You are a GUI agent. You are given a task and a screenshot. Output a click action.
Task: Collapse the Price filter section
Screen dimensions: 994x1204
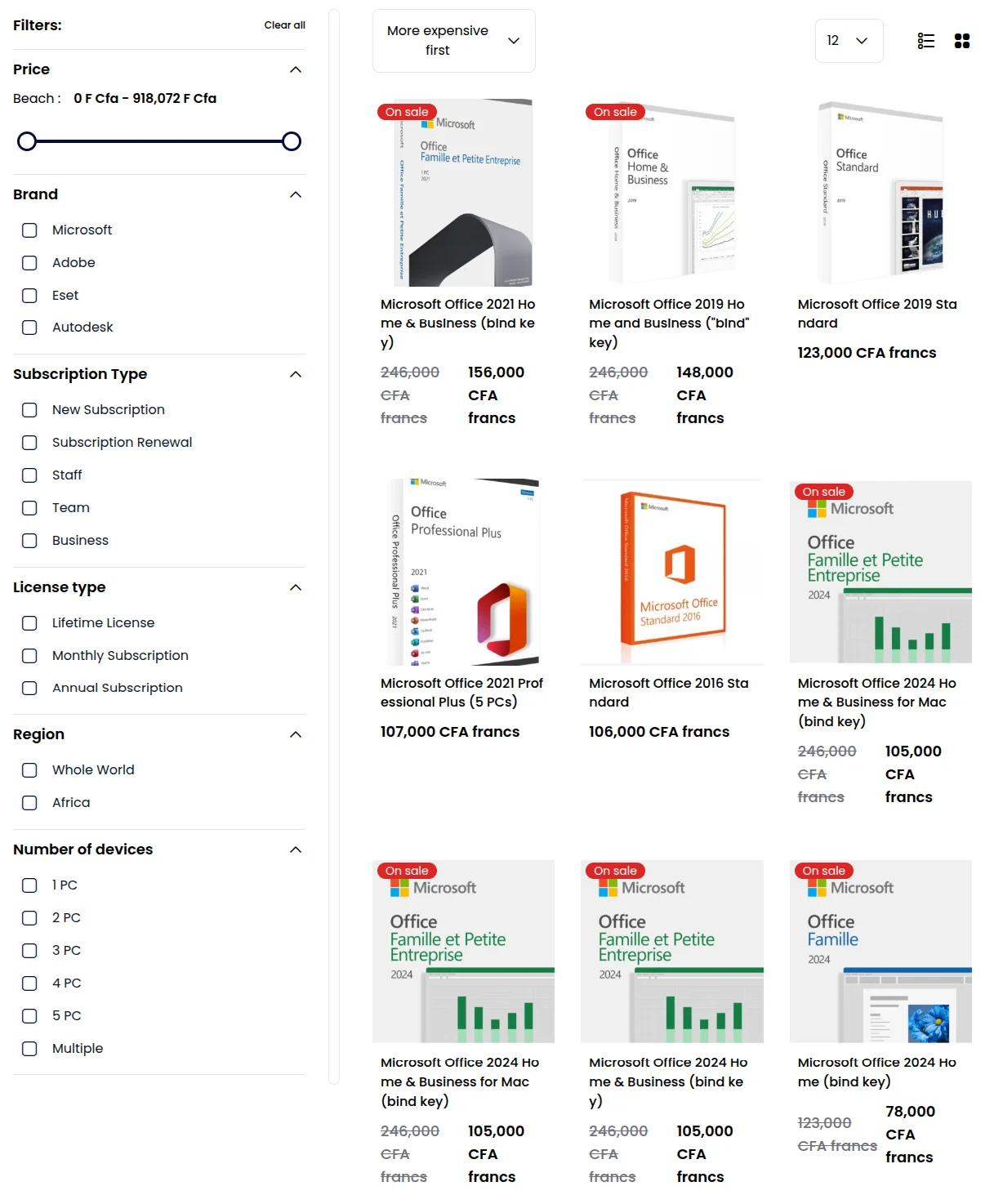pos(296,69)
